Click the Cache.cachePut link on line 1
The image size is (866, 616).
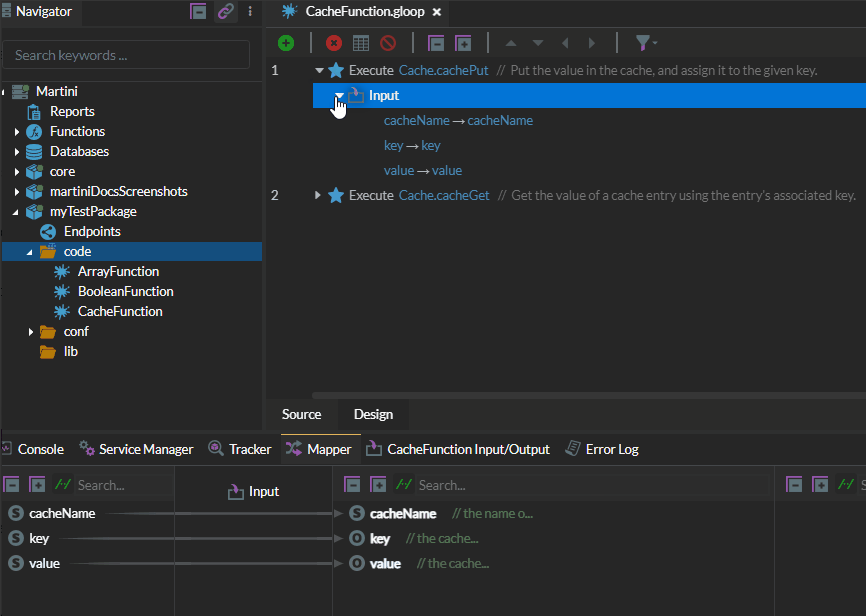tap(443, 70)
